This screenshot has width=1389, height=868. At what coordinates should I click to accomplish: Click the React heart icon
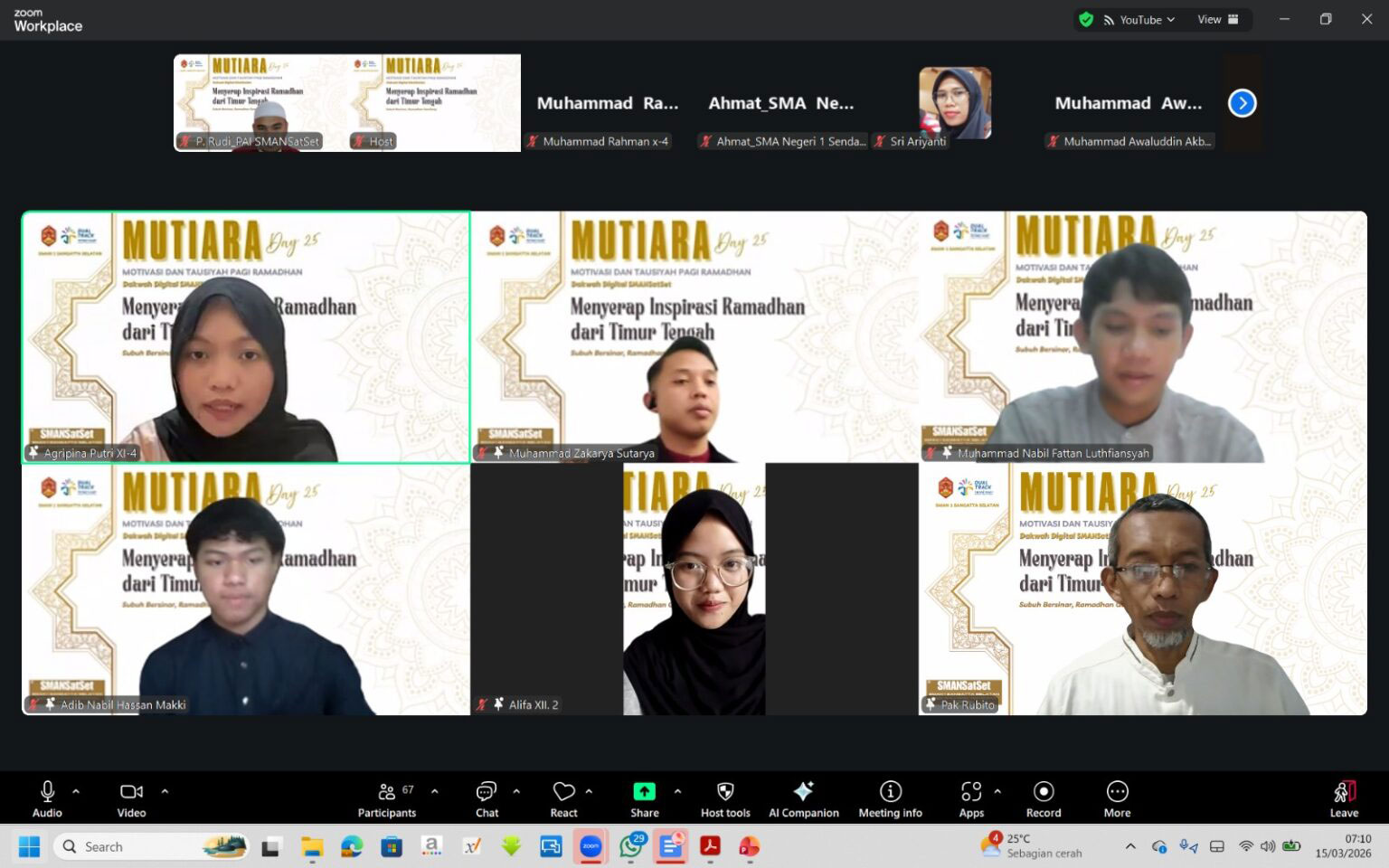click(x=563, y=798)
